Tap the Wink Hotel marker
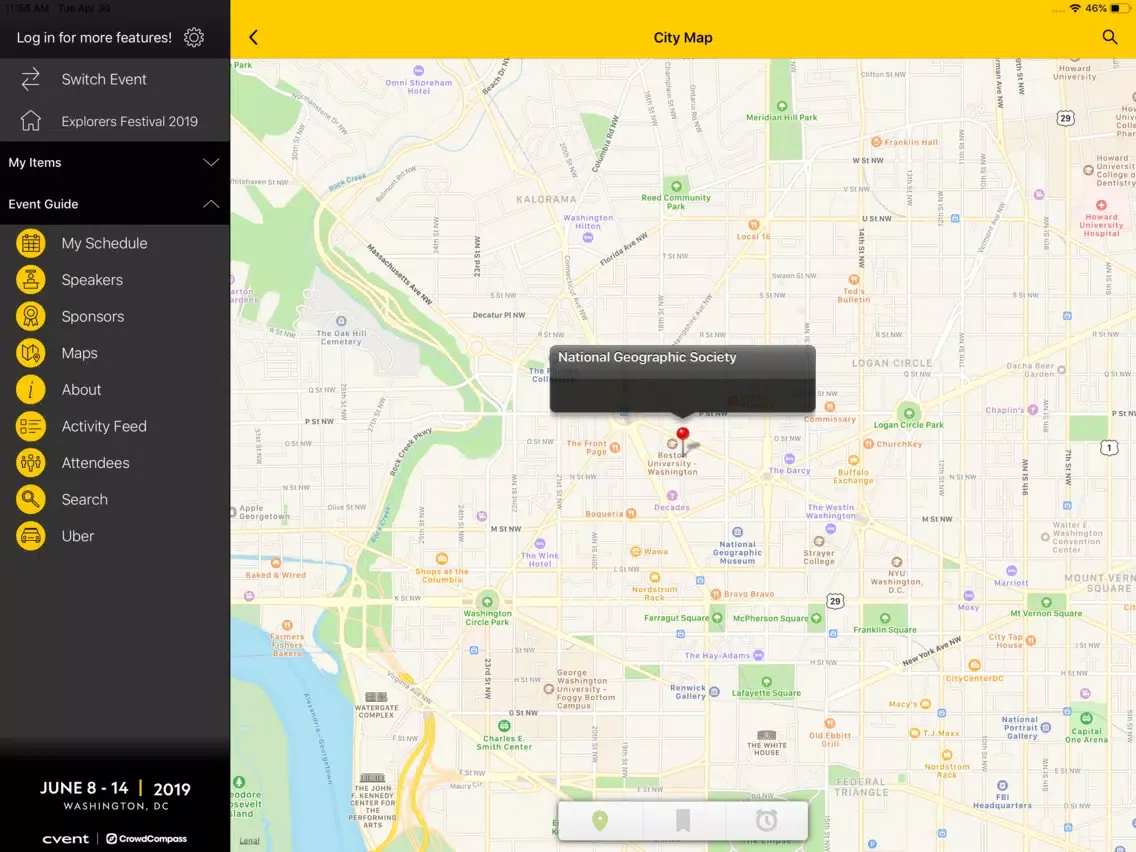1136x852 pixels. [540, 543]
